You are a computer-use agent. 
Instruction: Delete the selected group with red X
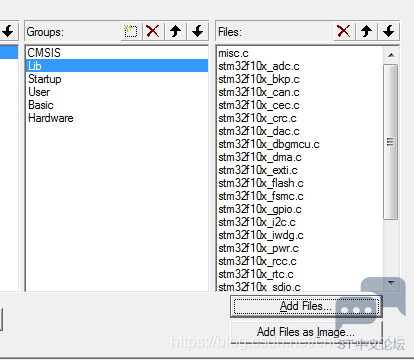153,32
